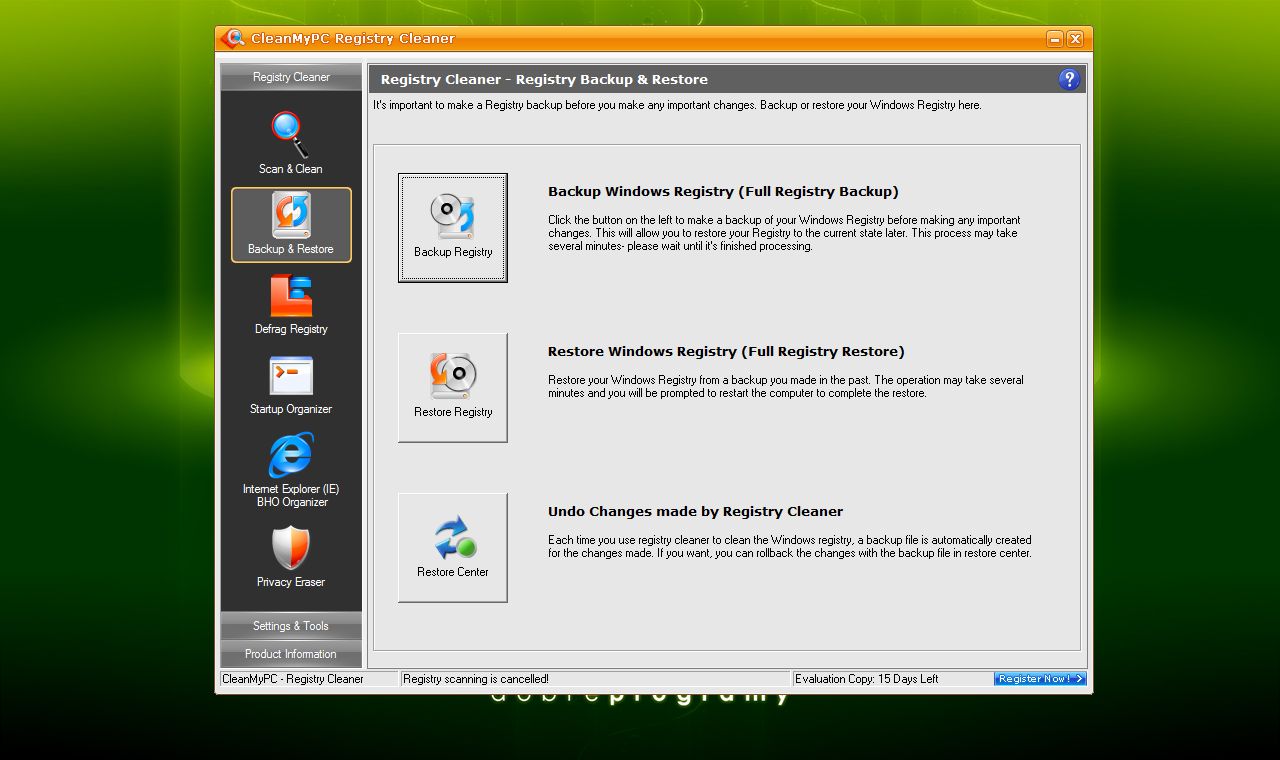Click the 'Registry scanning is cancelled!' status text
Screen dimensions: 1280x760
[476, 679]
